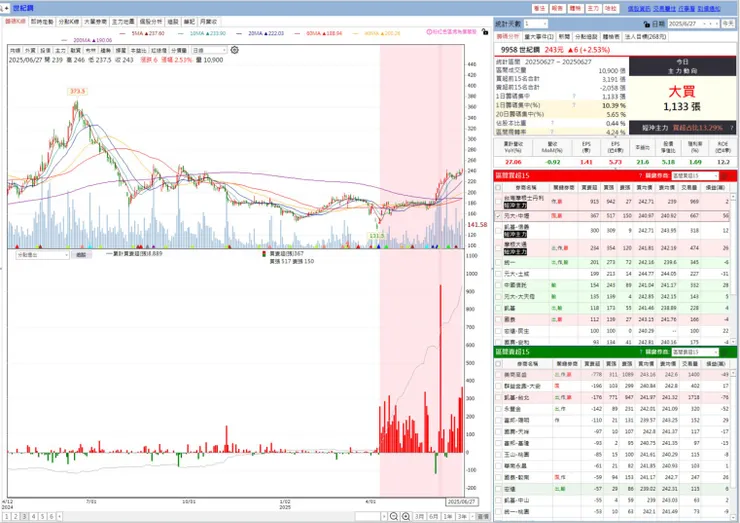Check the box for 玉山-桃園 row

498,455
